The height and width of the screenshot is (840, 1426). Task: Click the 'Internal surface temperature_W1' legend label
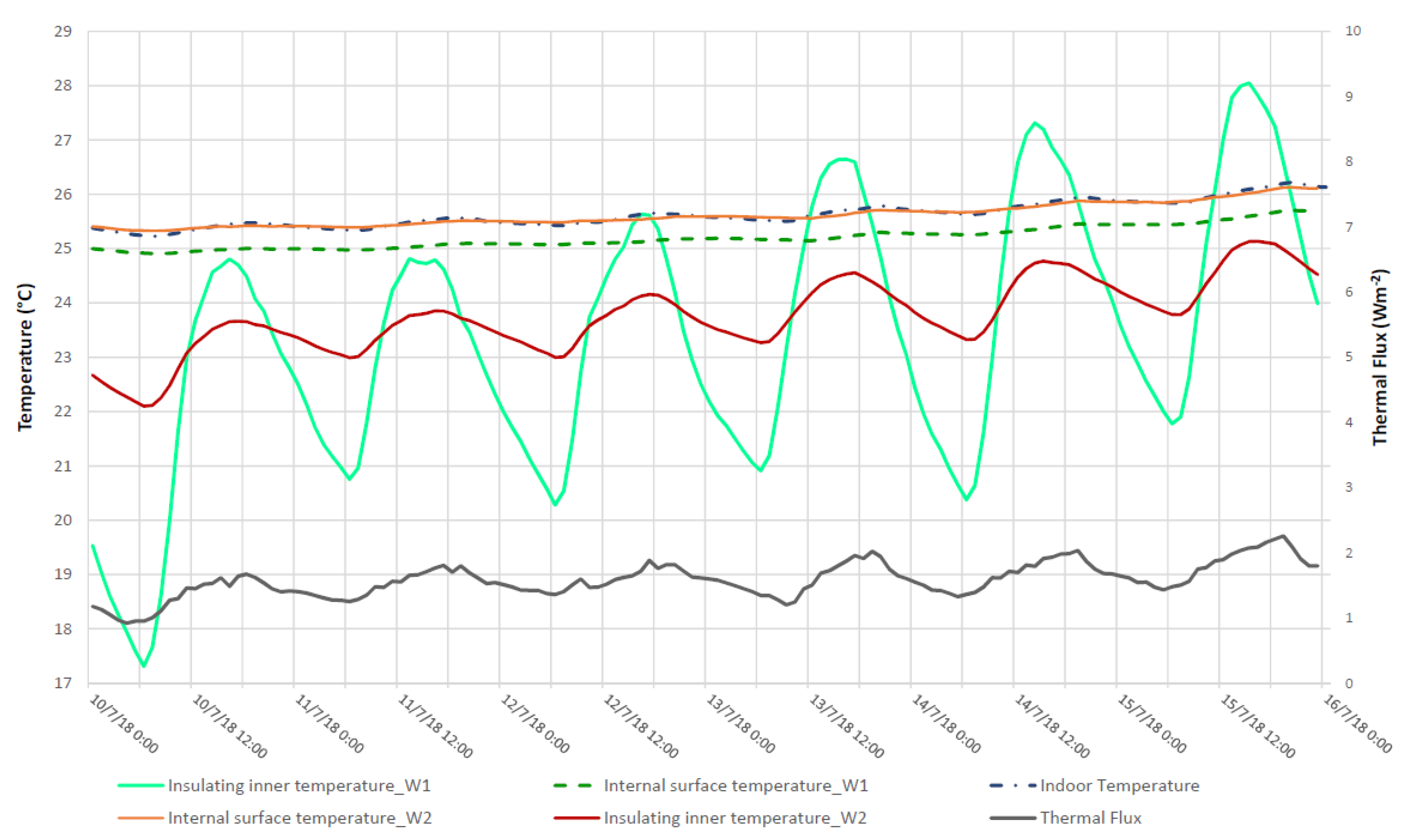coord(736,786)
